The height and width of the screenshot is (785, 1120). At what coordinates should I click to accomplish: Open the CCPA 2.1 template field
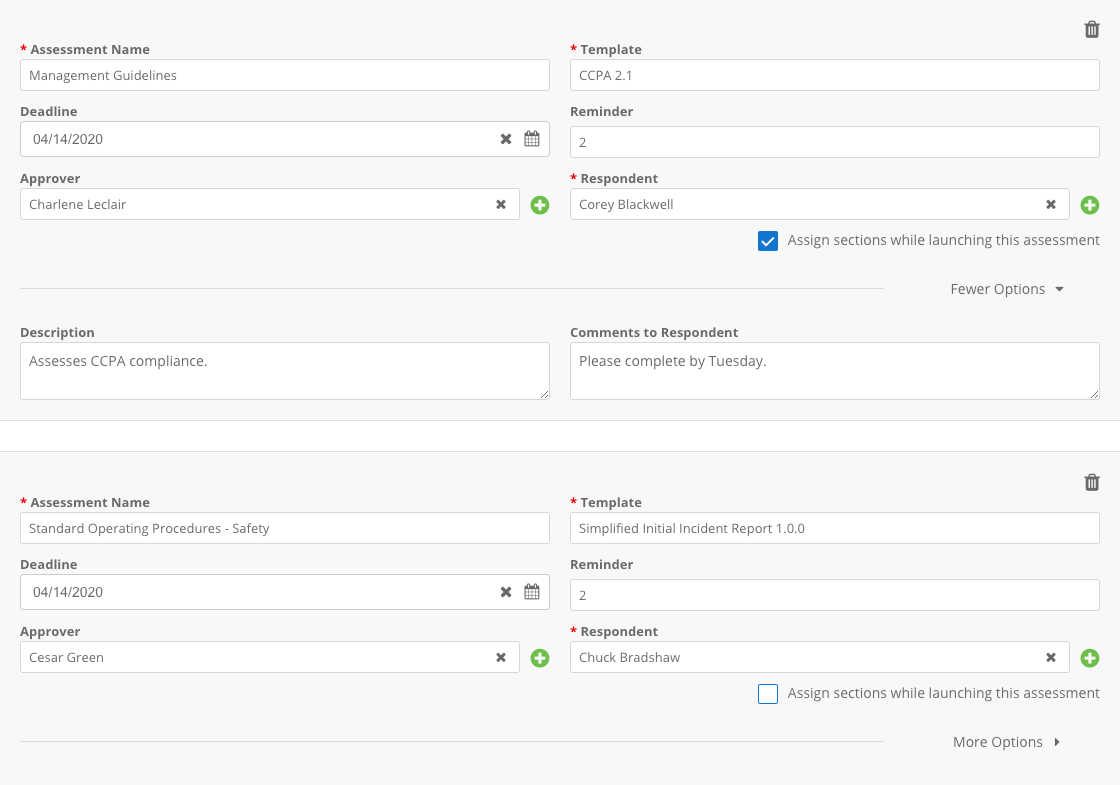pos(834,75)
